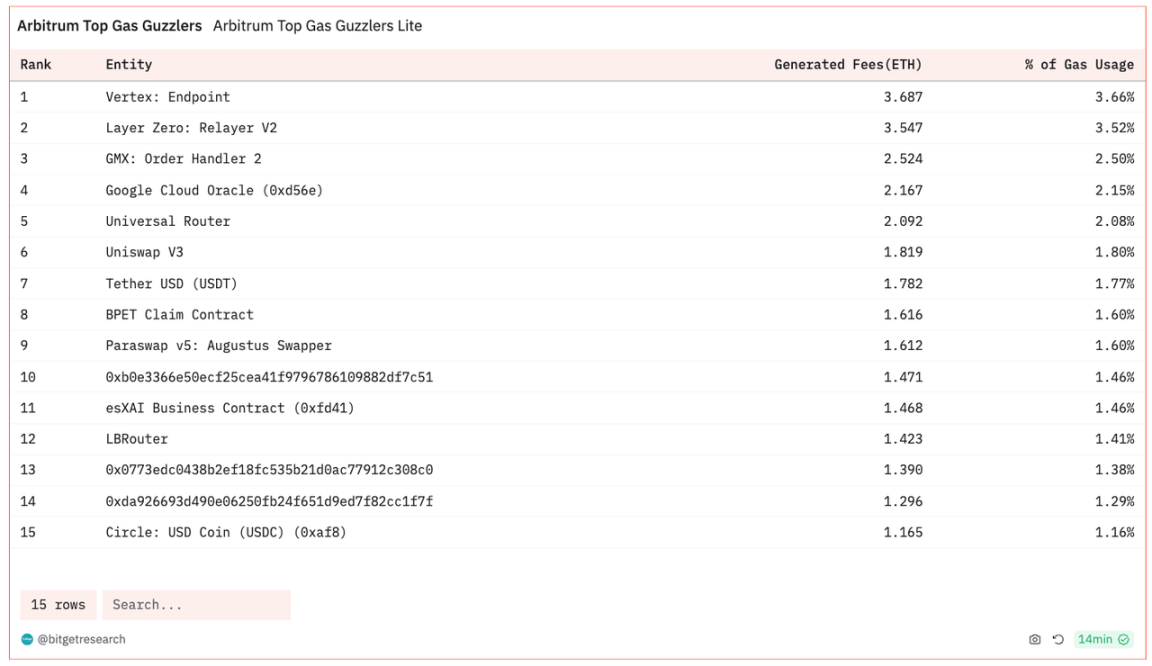Click the camera screenshot icon
This screenshot has width=1152, height=666.
point(1035,640)
